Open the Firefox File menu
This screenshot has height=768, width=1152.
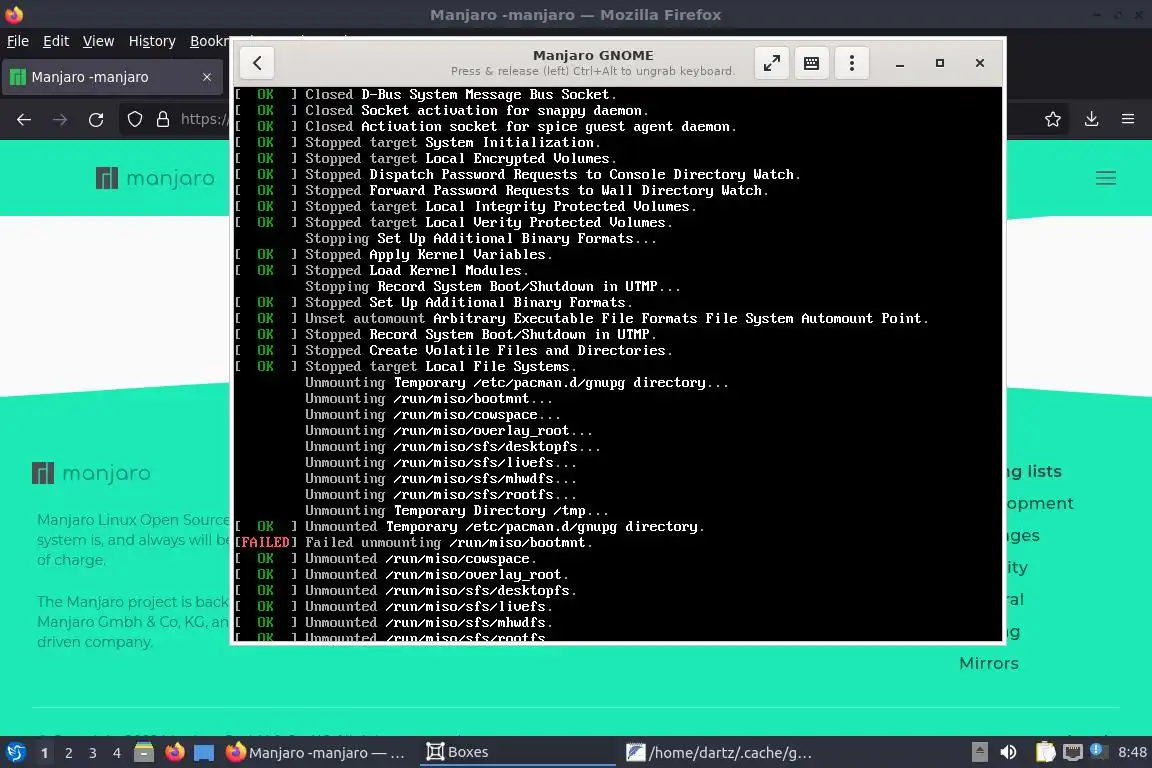coord(18,41)
